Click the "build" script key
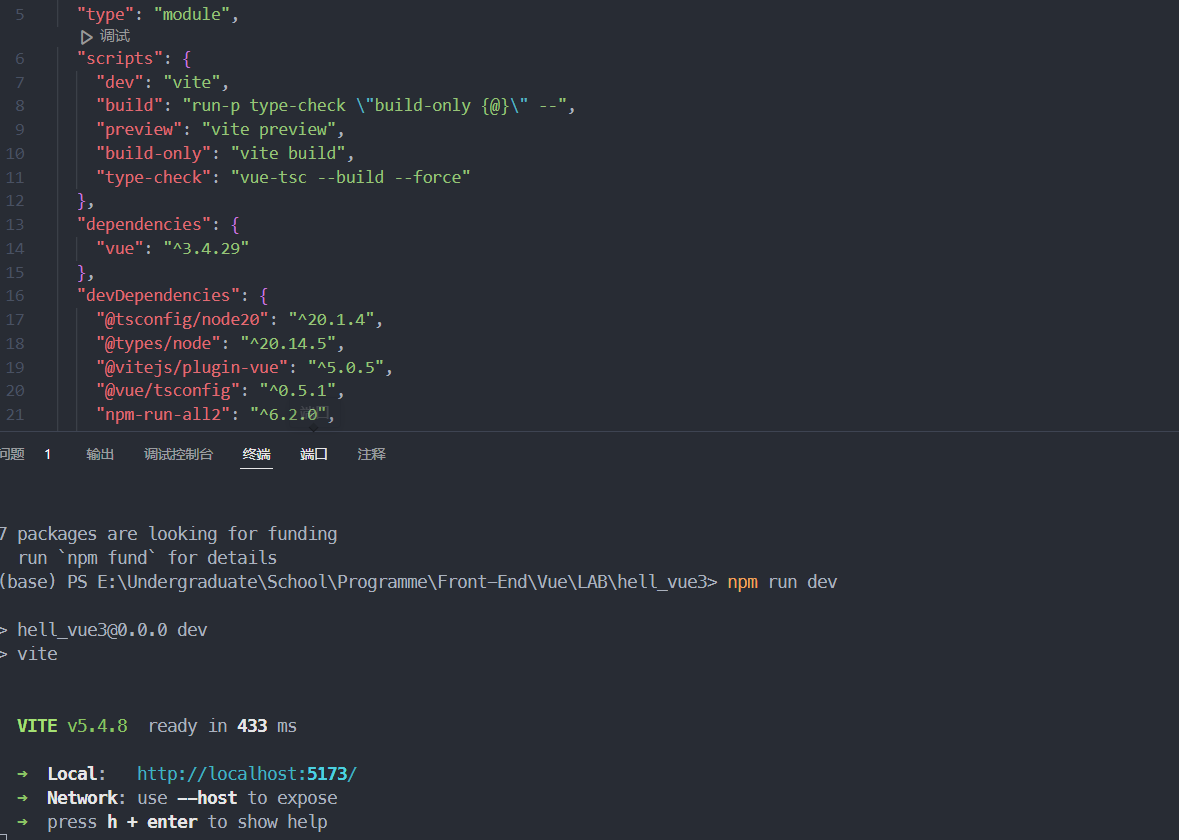The height and width of the screenshot is (840, 1179). pyautogui.click(x=129, y=105)
